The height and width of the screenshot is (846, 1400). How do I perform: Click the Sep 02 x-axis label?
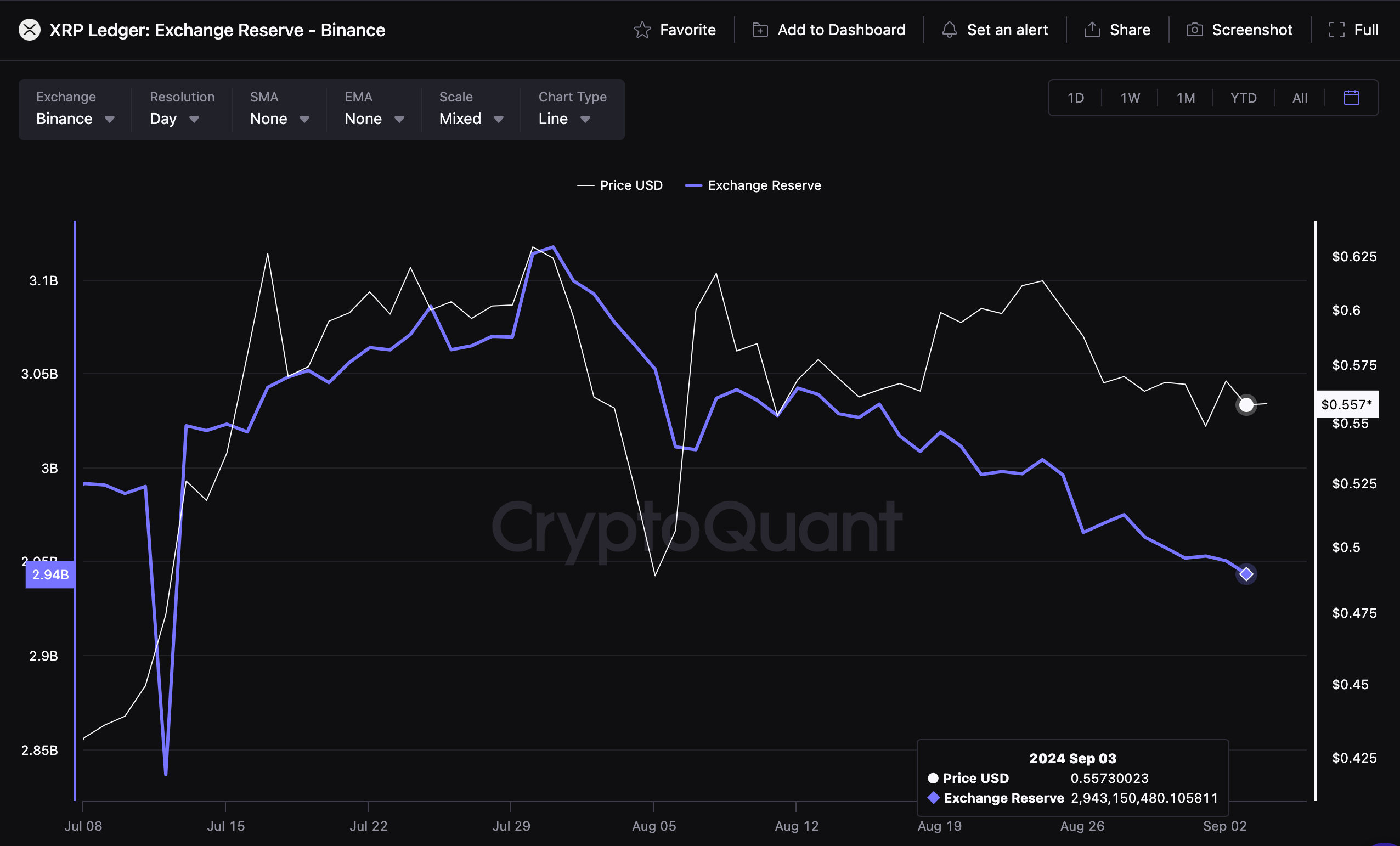click(x=1224, y=826)
